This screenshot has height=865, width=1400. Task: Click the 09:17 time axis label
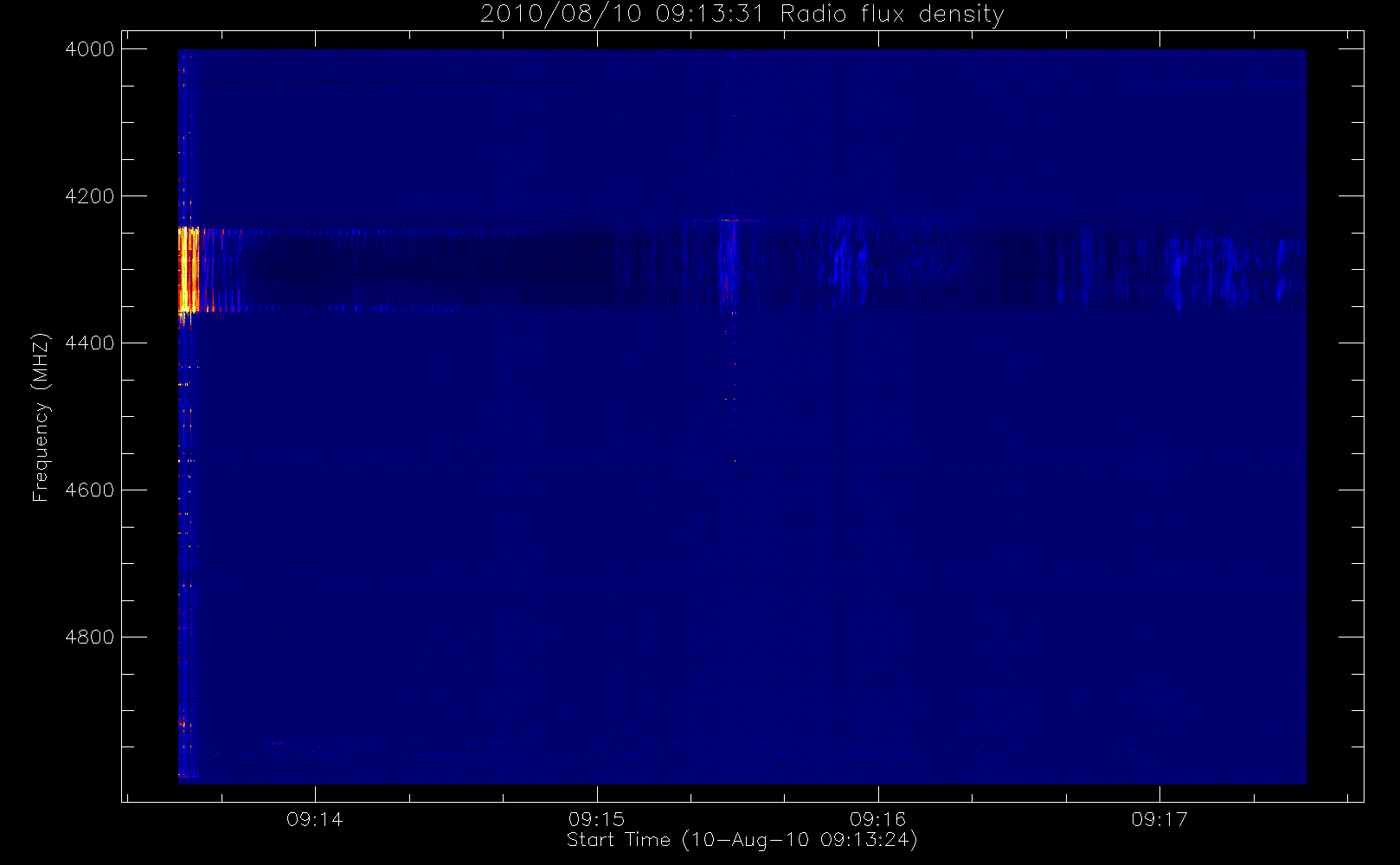[x=1159, y=819]
